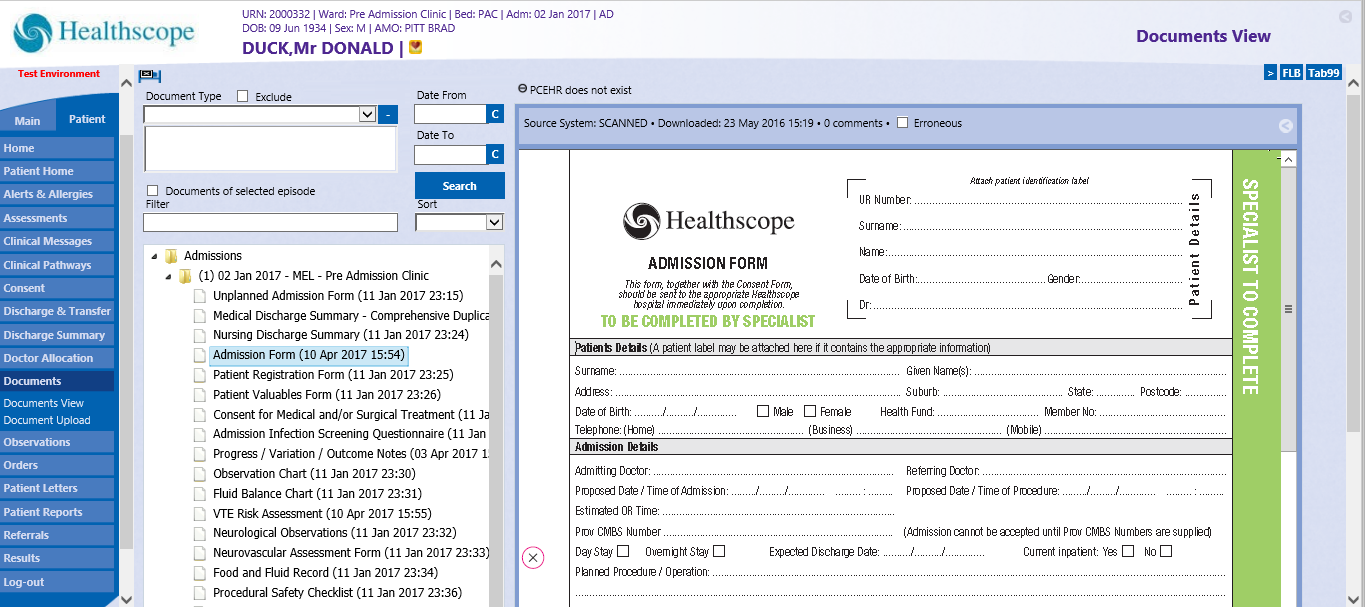The height and width of the screenshot is (607, 1366).
Task: Click the PCEHR does not exist status icon
Action: pos(522,89)
